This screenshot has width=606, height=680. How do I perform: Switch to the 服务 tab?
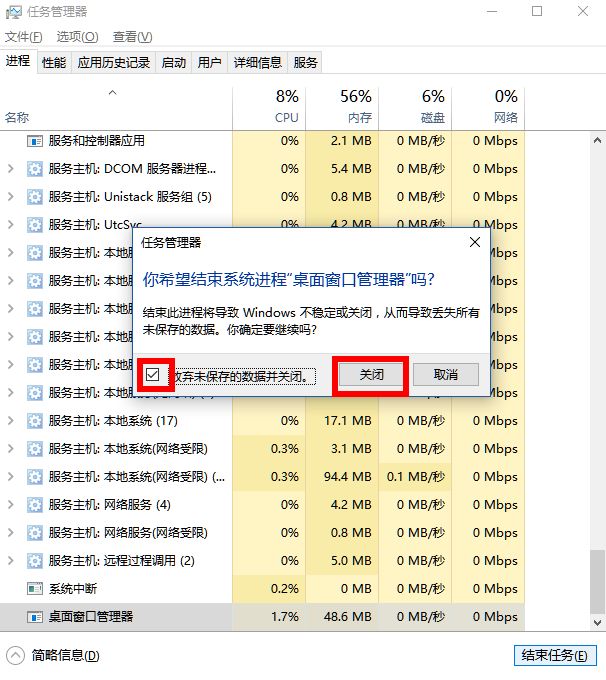[x=305, y=62]
